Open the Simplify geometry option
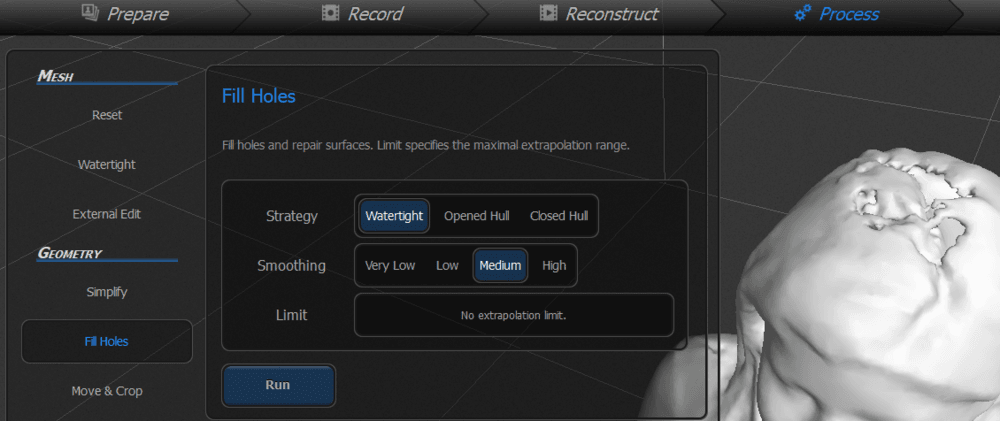This screenshot has height=421, width=1000. click(107, 292)
